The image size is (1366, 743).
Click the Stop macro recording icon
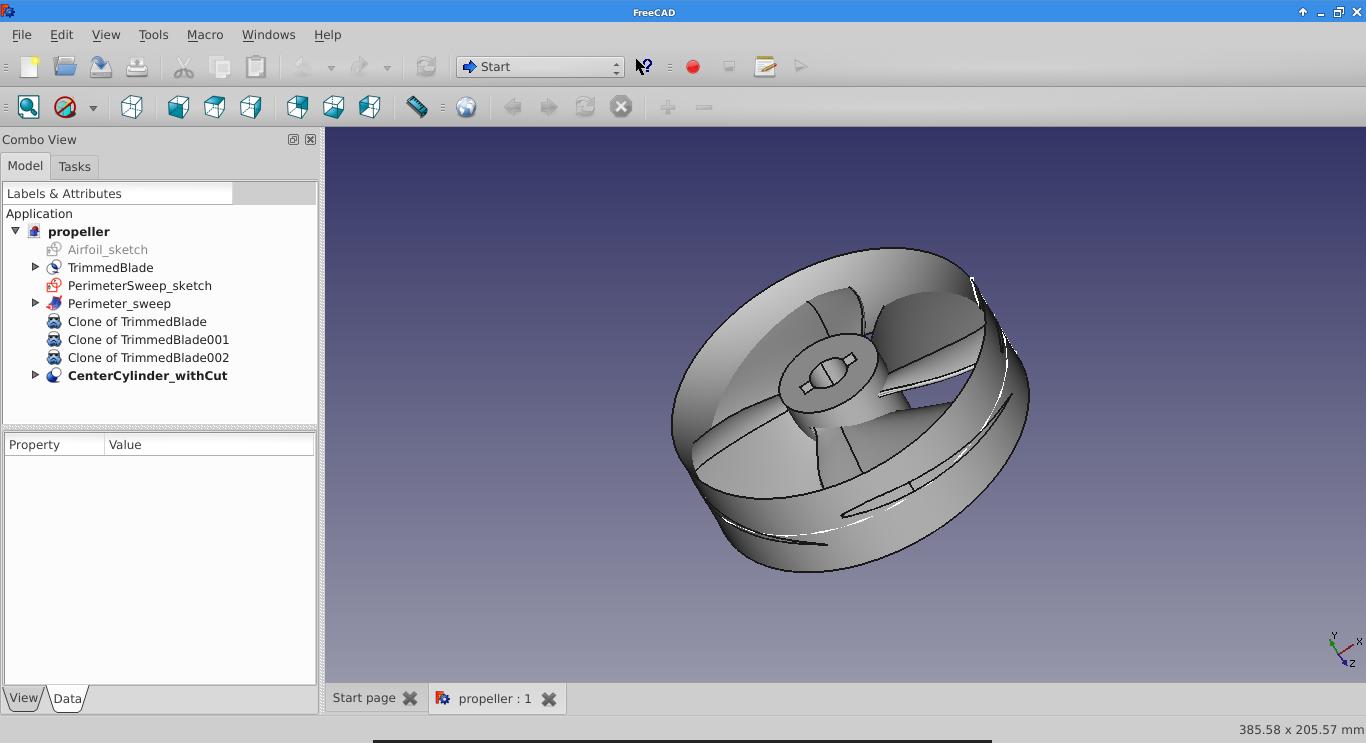point(729,67)
